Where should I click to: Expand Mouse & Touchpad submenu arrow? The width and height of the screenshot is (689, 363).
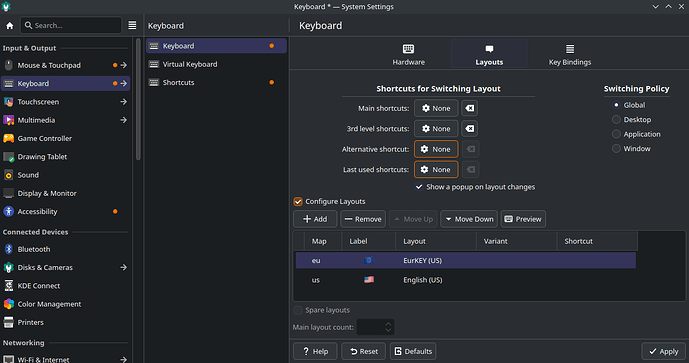[x=123, y=65]
